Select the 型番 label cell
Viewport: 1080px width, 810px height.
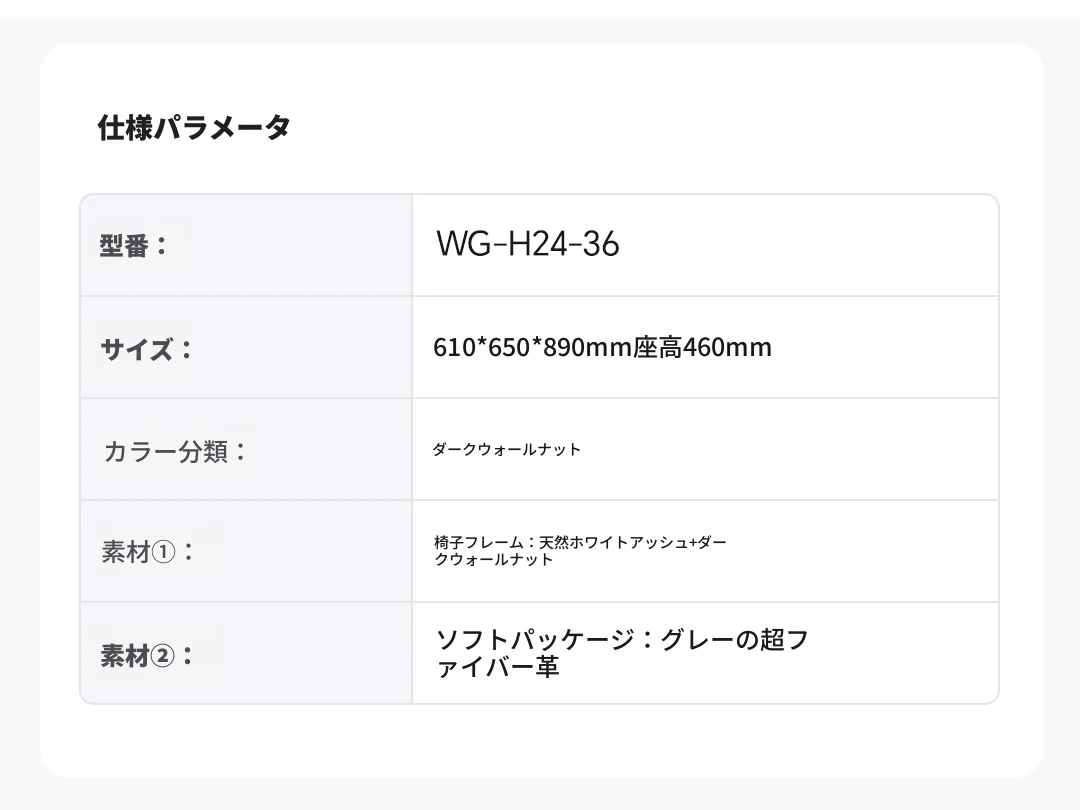click(246, 245)
